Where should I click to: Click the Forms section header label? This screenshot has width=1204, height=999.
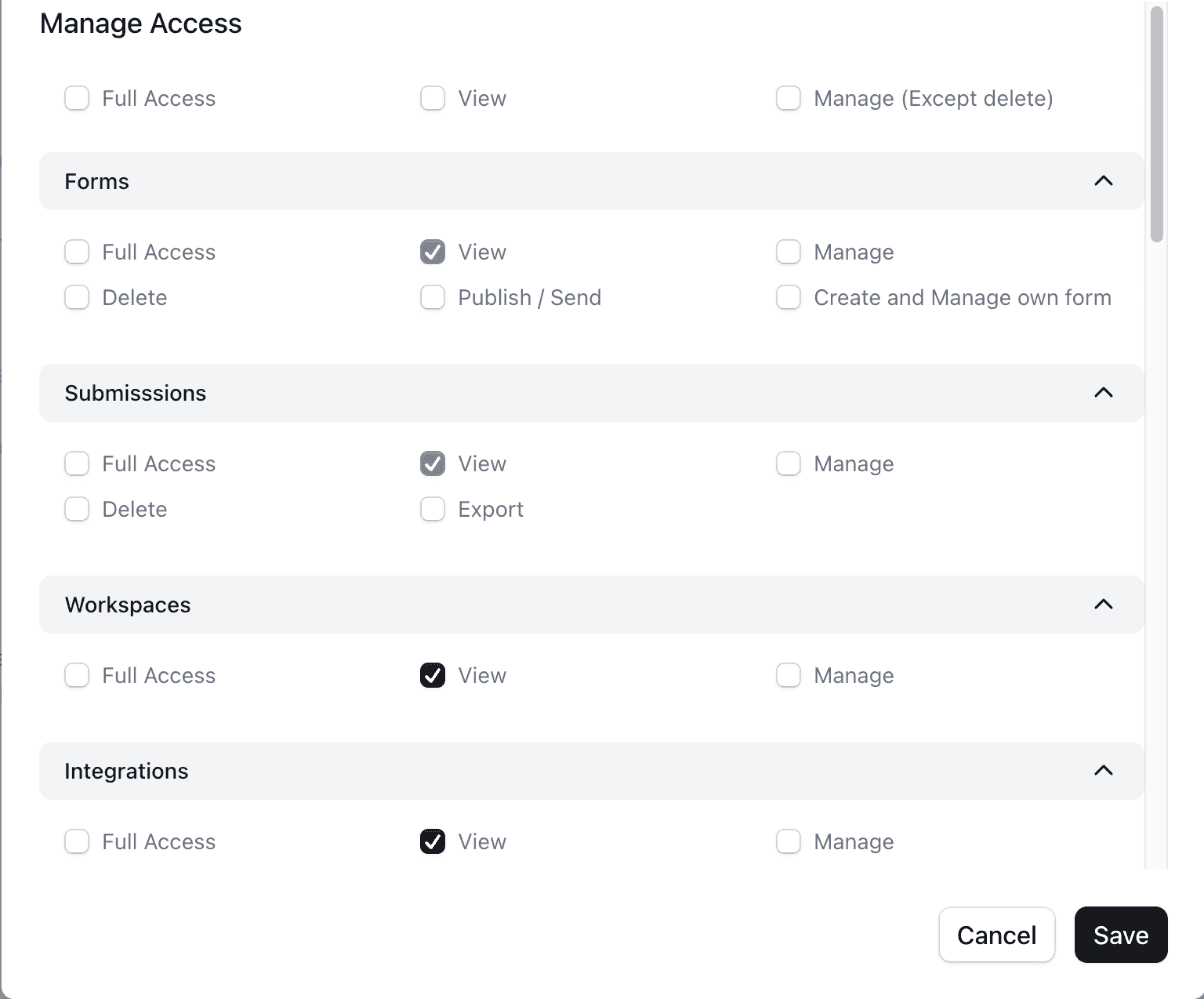pyautogui.click(x=97, y=181)
